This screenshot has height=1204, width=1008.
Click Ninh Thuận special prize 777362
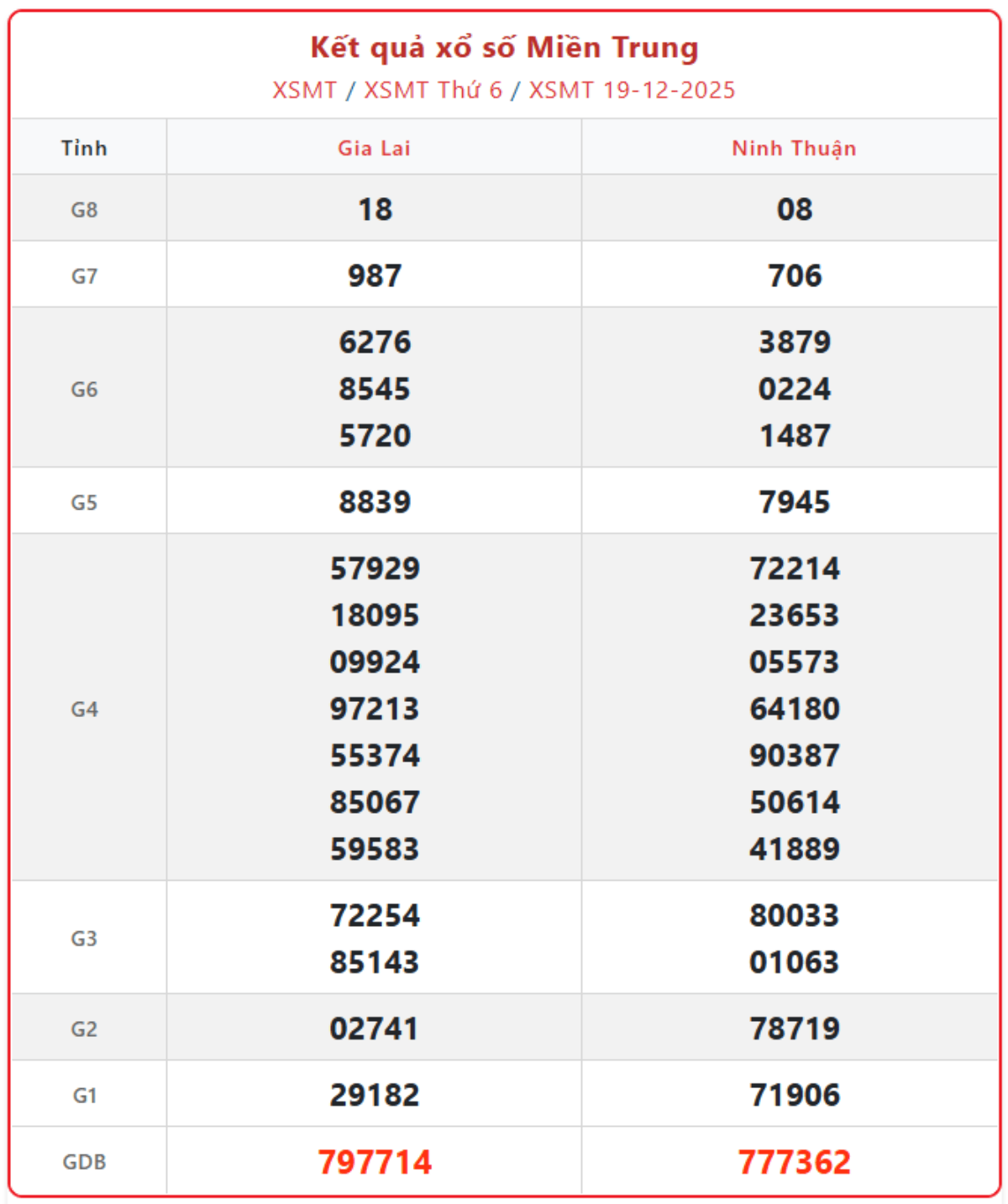click(x=795, y=1163)
